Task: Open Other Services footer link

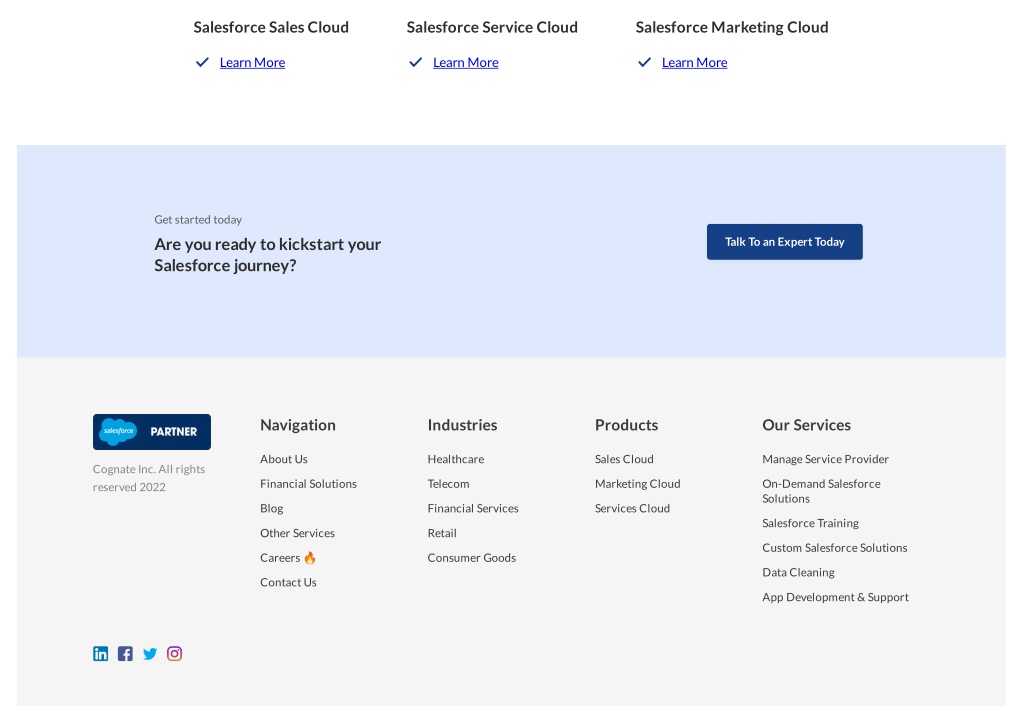Action: tap(297, 533)
